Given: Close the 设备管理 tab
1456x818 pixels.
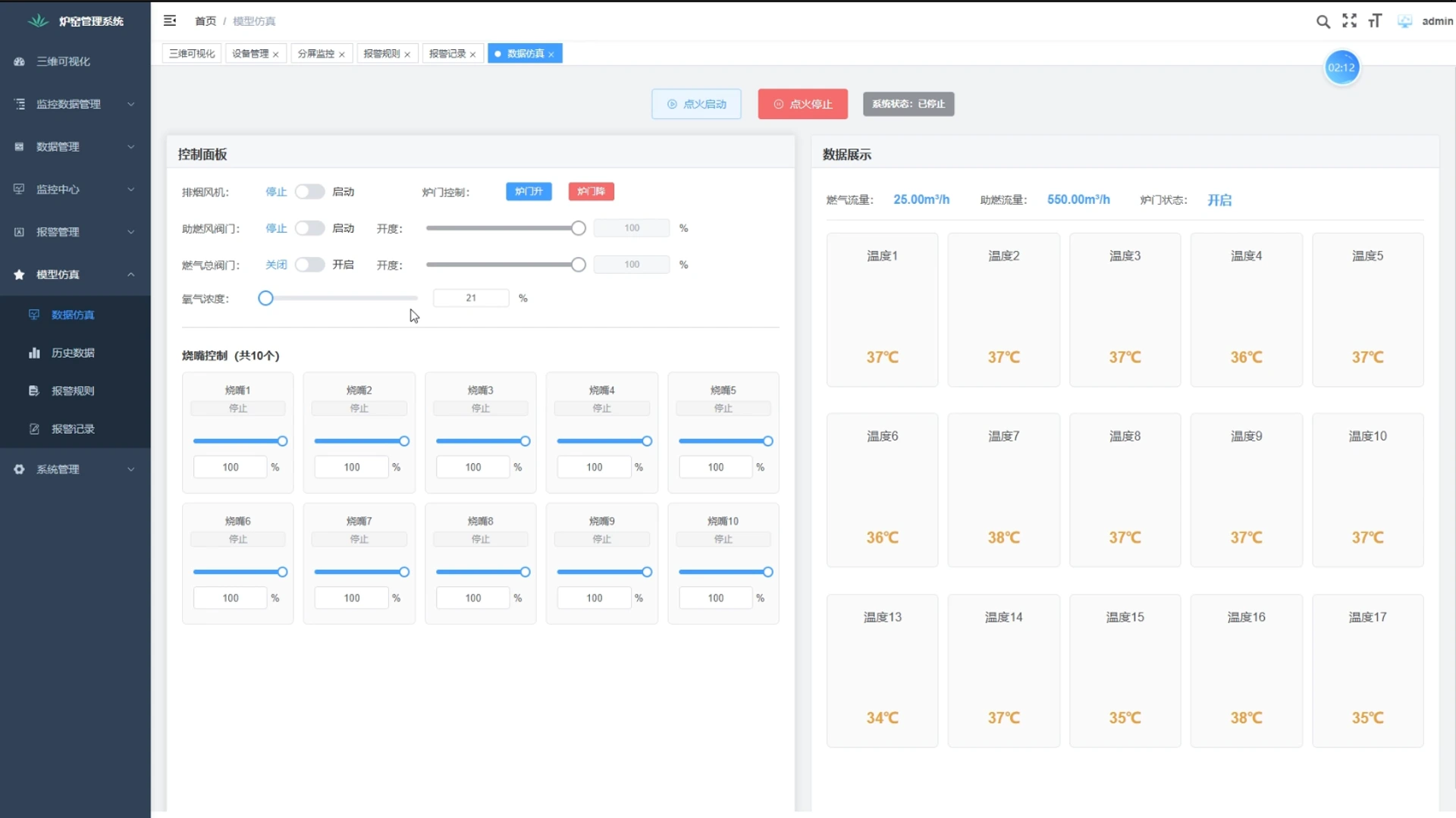Looking at the screenshot, I should coord(276,55).
